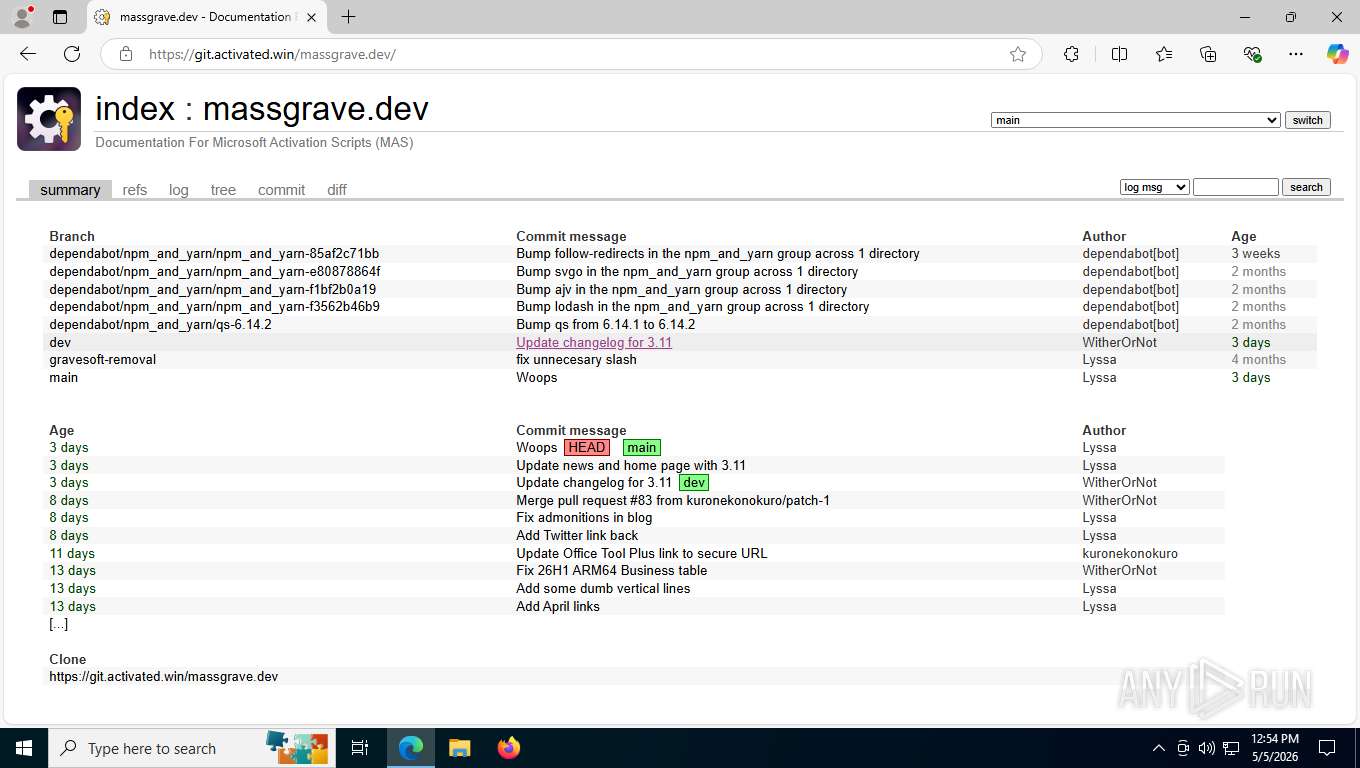Viewport: 1360px width, 768px height.
Task: Open the red HEAD ref label
Action: [x=587, y=448]
